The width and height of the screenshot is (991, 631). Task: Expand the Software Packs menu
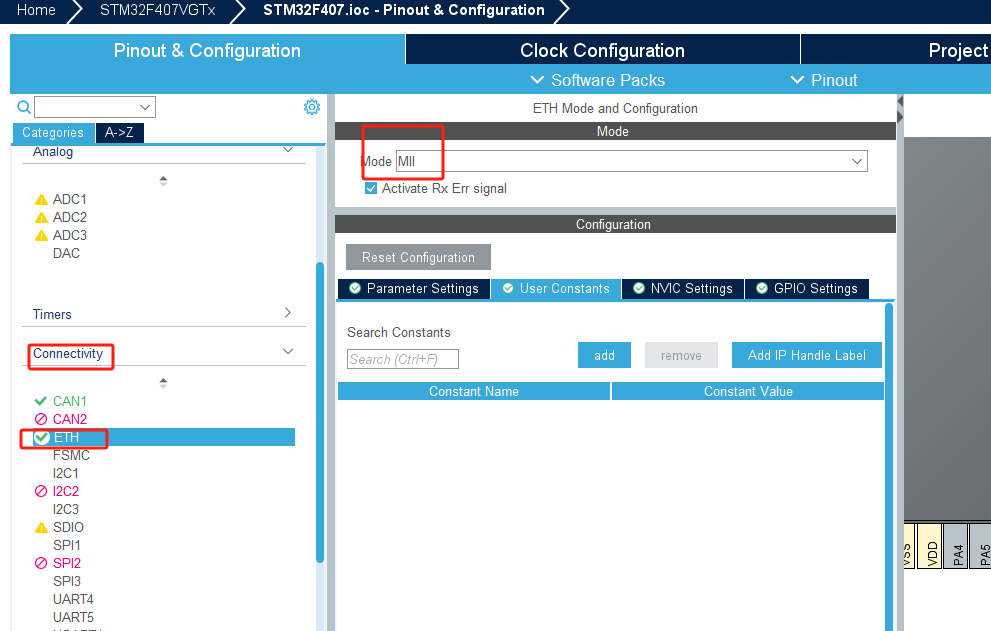598,80
